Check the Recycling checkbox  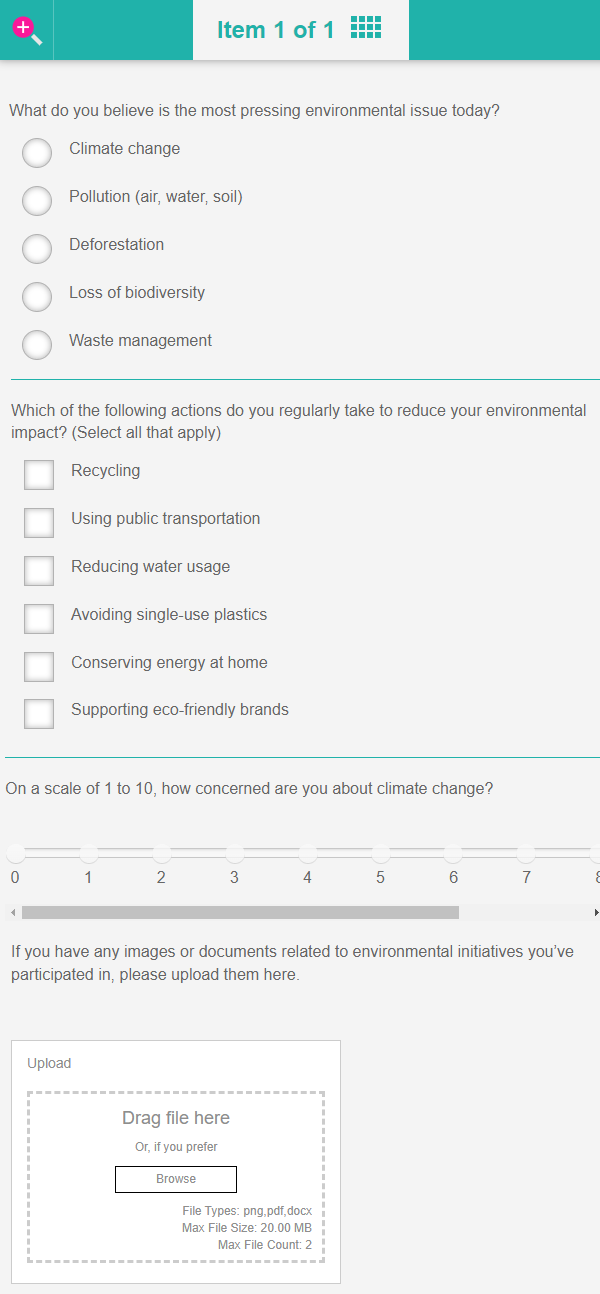click(39, 475)
